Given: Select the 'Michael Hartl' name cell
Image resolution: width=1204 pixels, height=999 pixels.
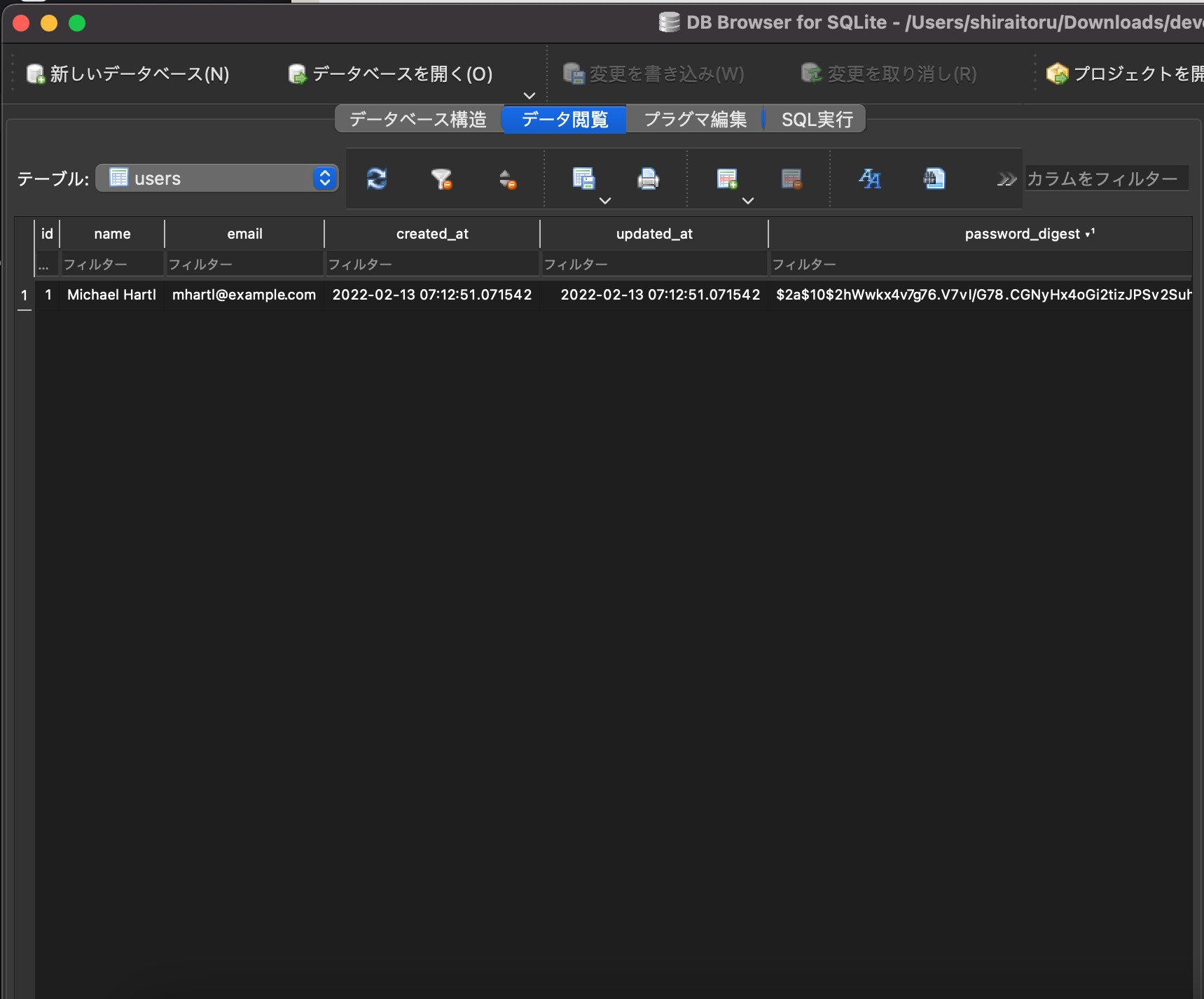Looking at the screenshot, I should click(x=112, y=295).
